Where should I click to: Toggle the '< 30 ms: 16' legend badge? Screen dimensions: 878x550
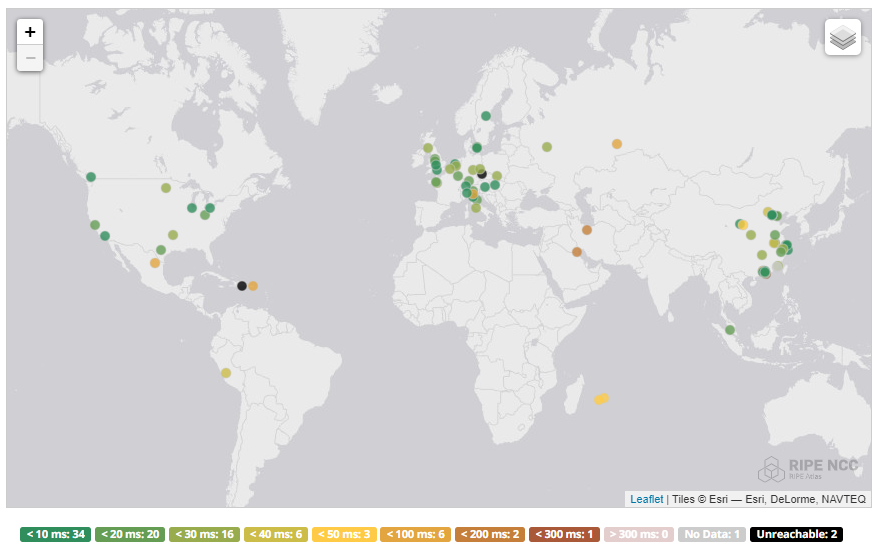204,534
